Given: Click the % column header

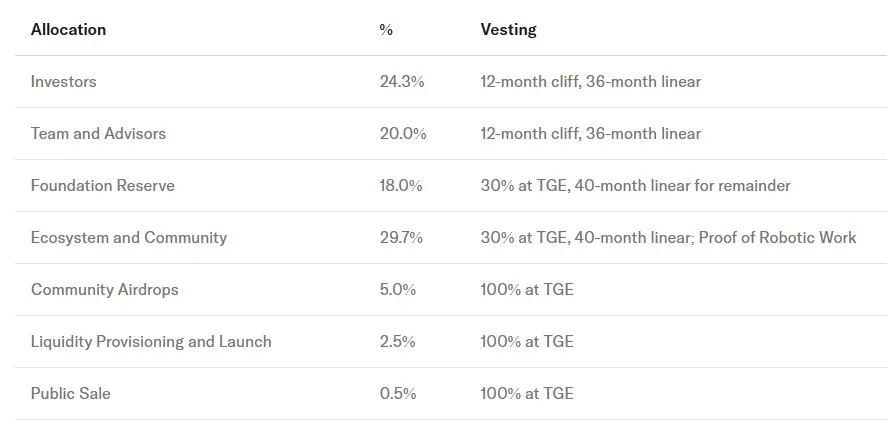Looking at the screenshot, I should 386,30.
